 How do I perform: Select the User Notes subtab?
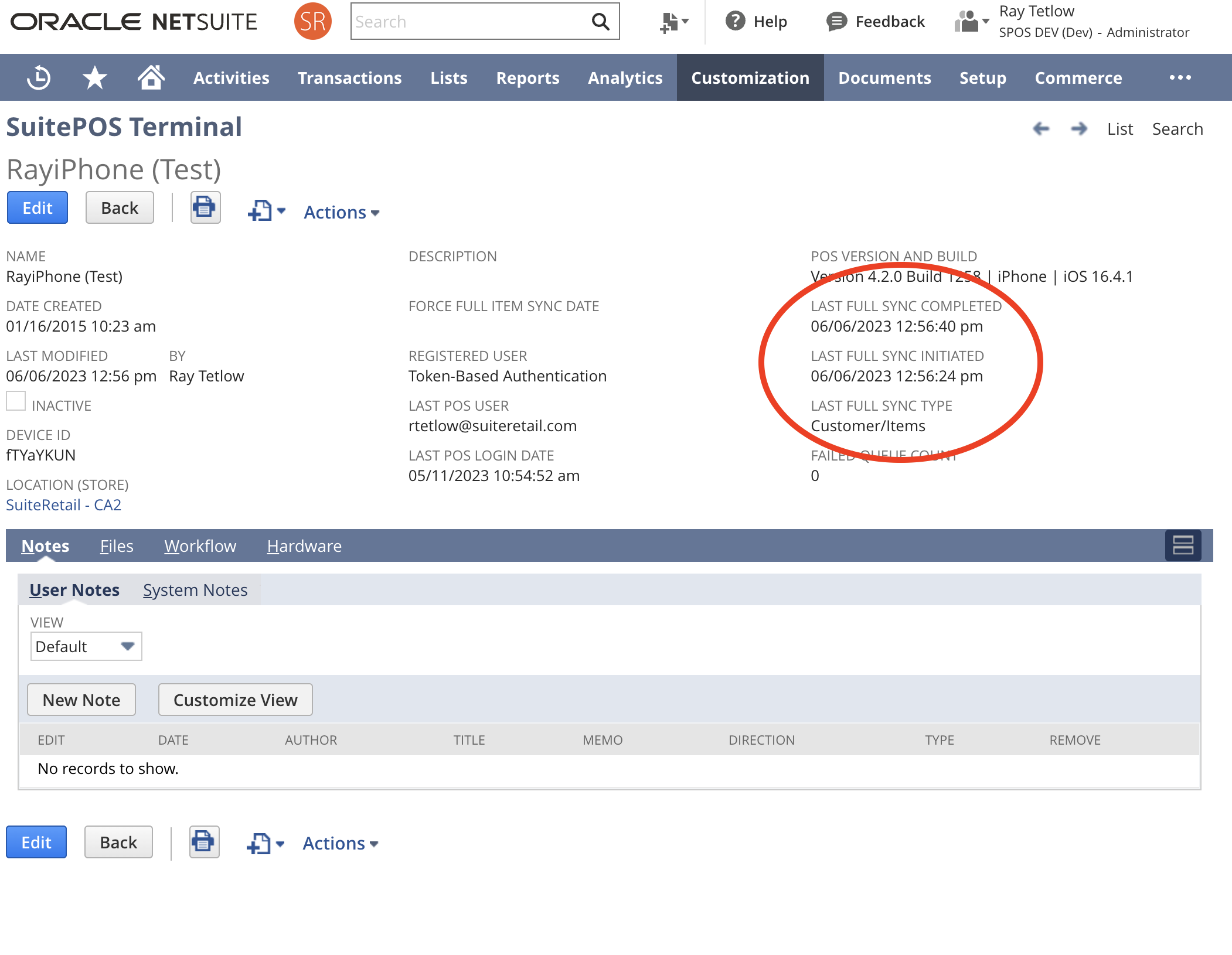74,590
